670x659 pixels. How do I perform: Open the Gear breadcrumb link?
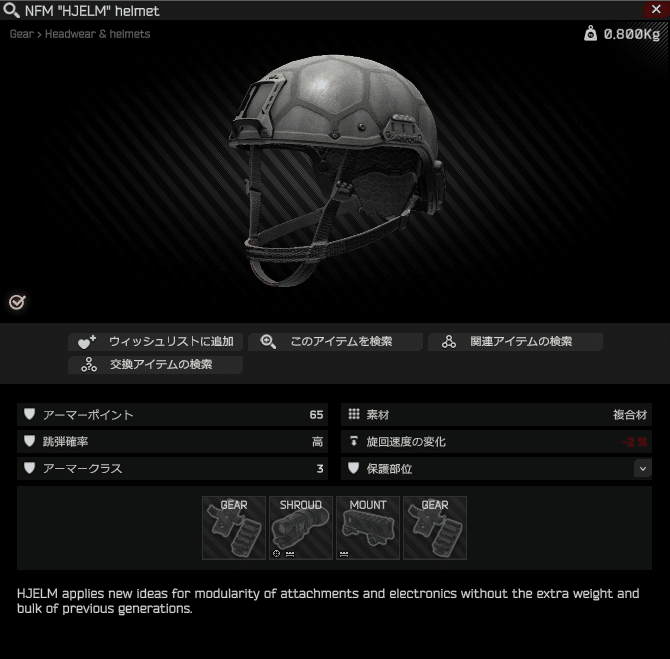(21, 34)
